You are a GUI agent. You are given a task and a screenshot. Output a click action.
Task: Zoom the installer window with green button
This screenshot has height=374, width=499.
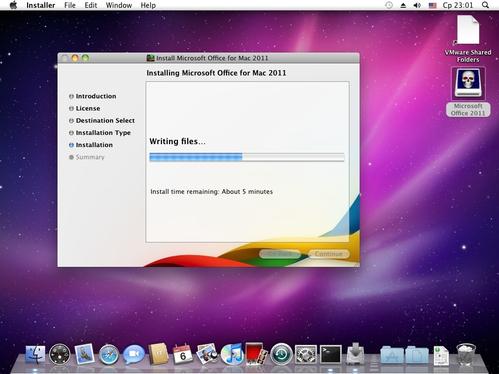click(x=85, y=58)
